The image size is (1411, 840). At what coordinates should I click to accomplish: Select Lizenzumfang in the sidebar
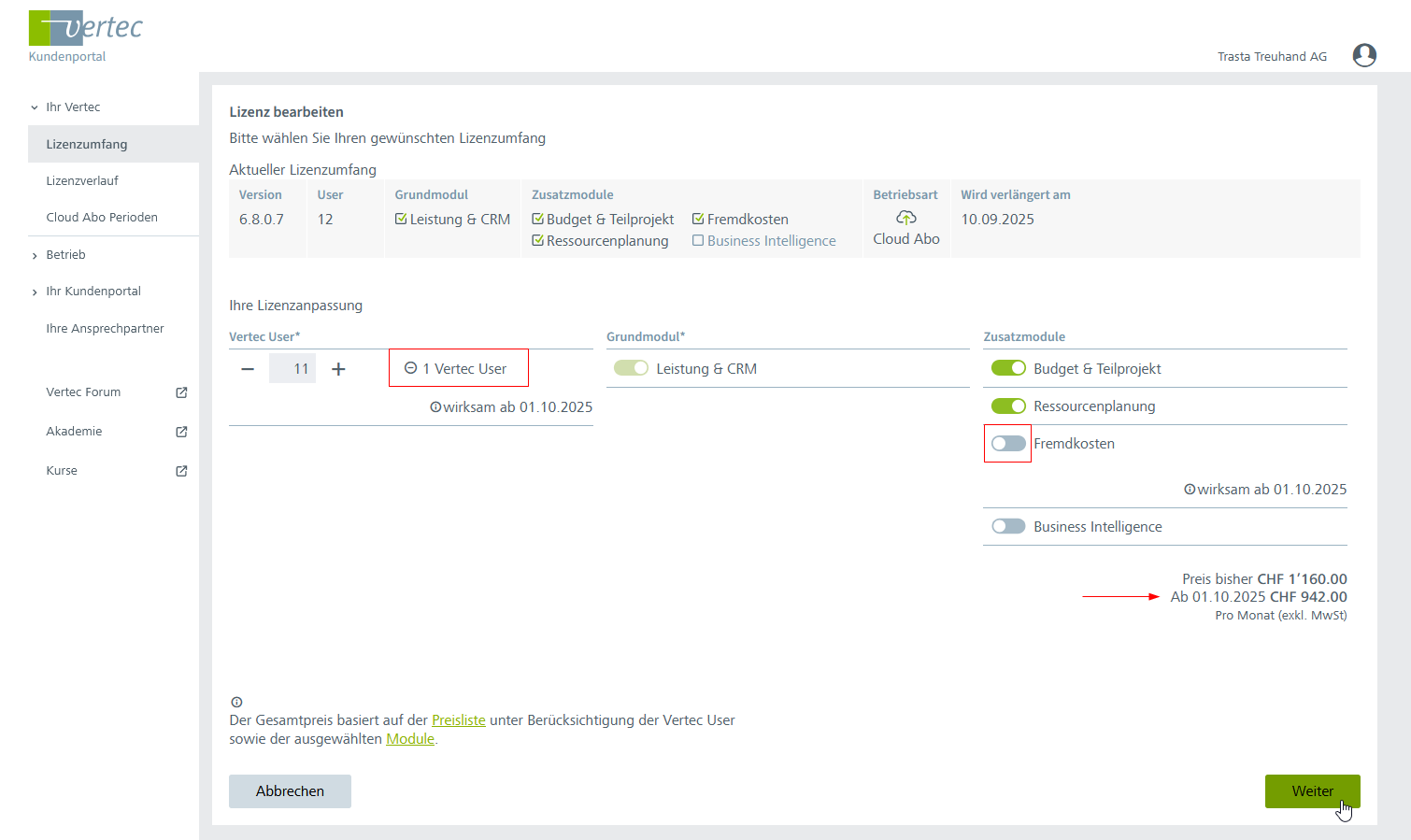pyautogui.click(x=113, y=144)
